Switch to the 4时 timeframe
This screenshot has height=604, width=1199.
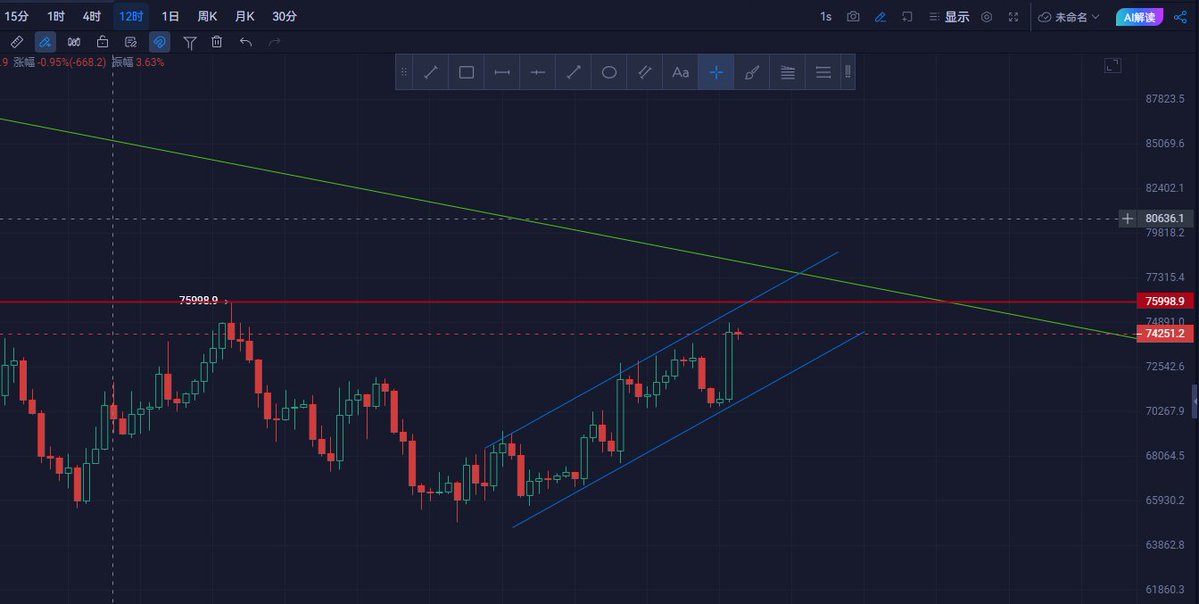[92, 16]
